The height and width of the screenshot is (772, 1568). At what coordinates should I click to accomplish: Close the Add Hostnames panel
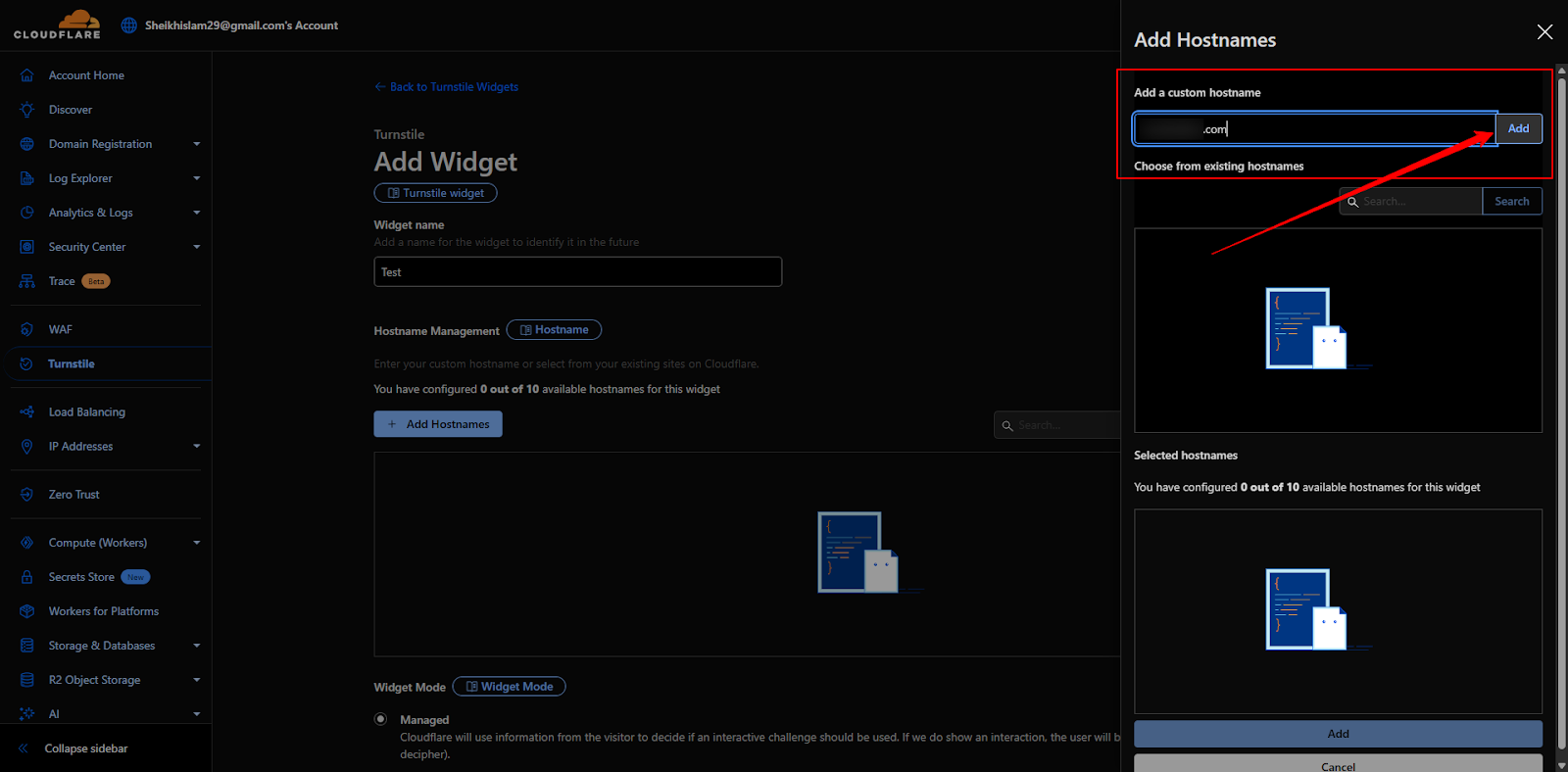[x=1544, y=32]
